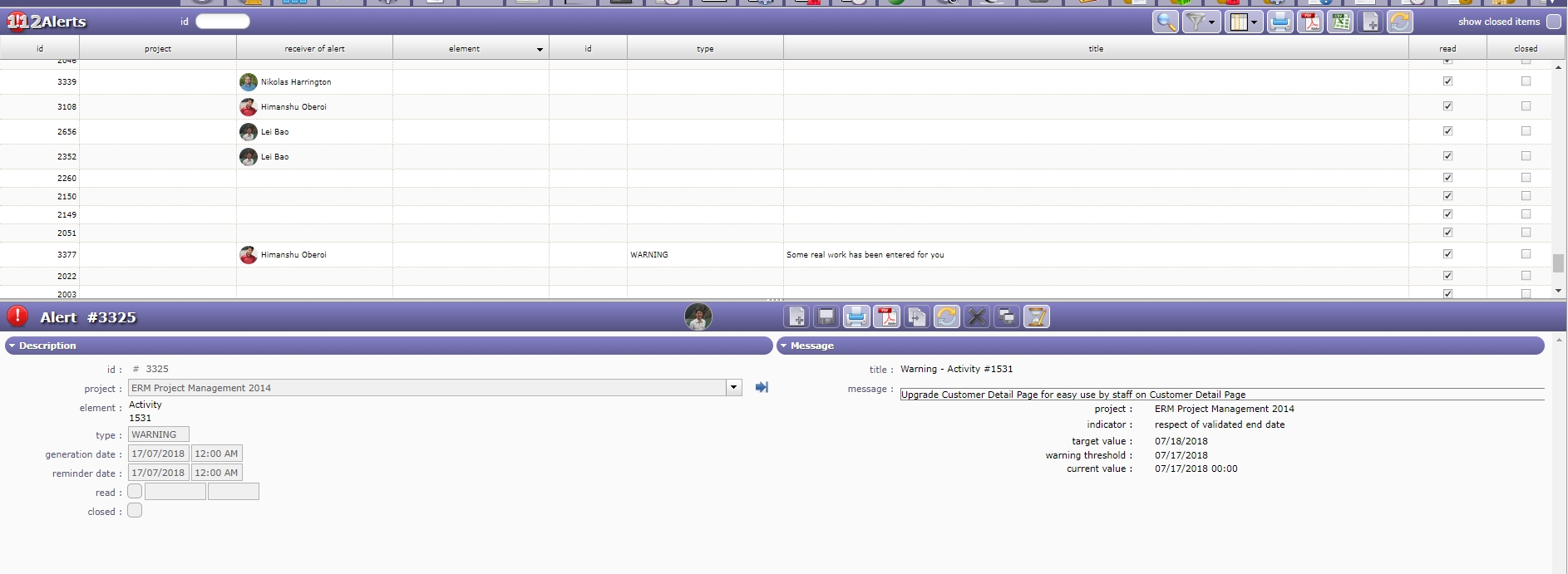
Task: Export alert list to CSV
Action: [x=1340, y=22]
